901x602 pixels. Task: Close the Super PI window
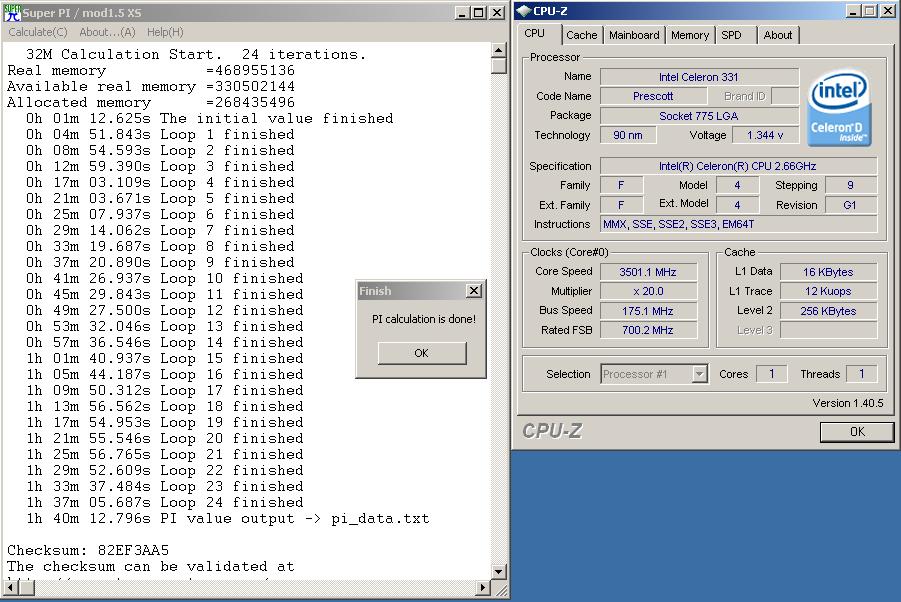coord(496,13)
